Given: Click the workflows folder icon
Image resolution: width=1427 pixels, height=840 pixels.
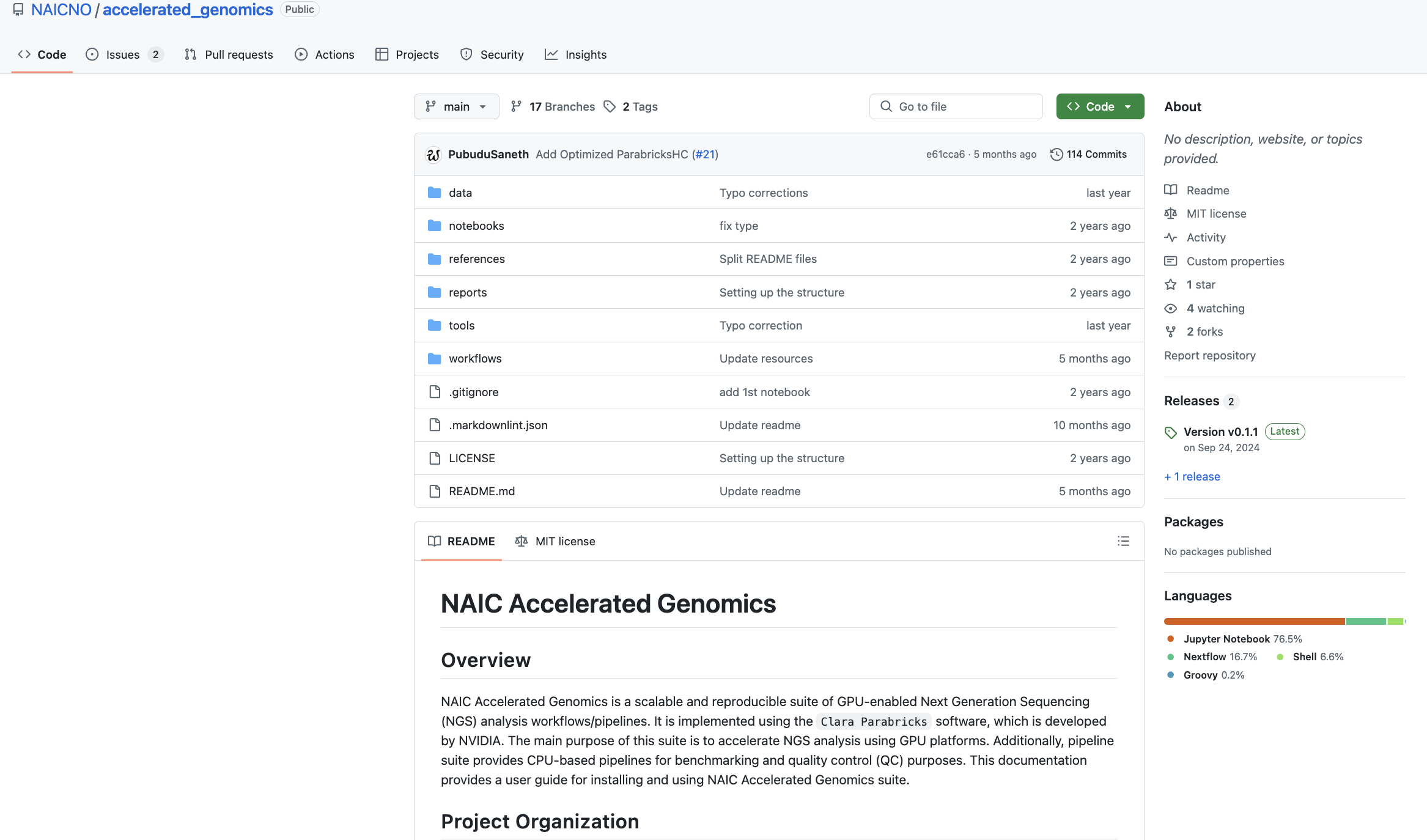Looking at the screenshot, I should [x=435, y=358].
